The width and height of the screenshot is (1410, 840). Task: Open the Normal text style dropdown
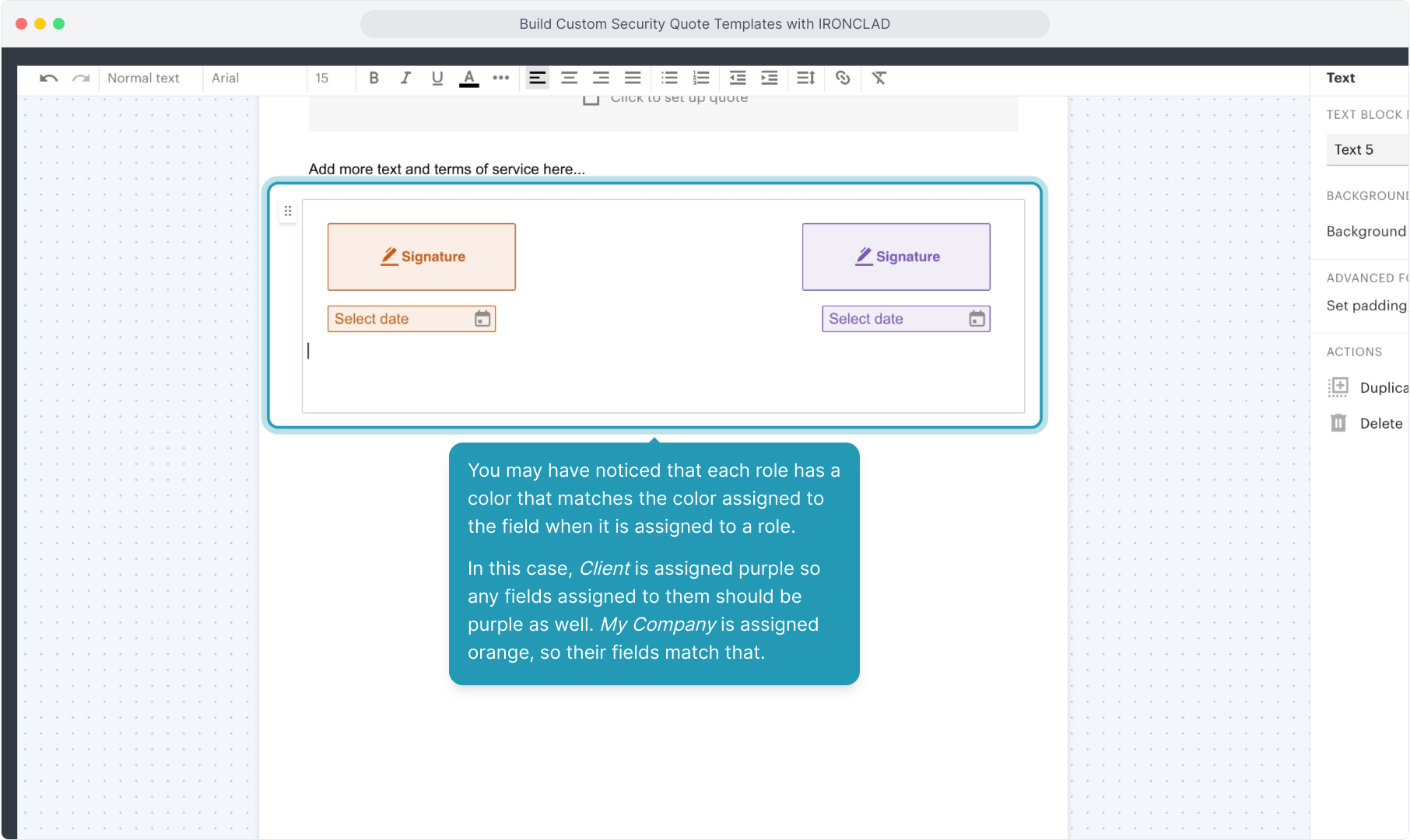(144, 78)
